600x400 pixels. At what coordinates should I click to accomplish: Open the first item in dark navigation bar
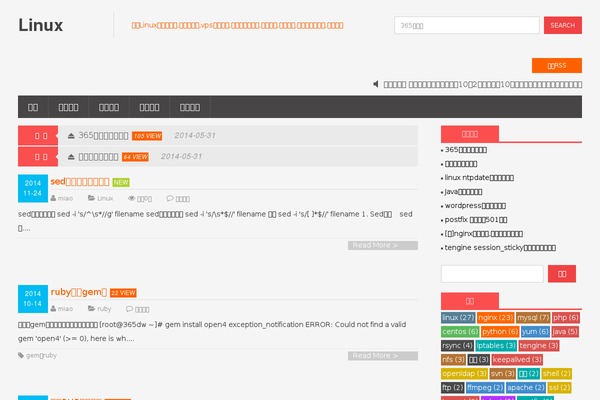(33, 107)
